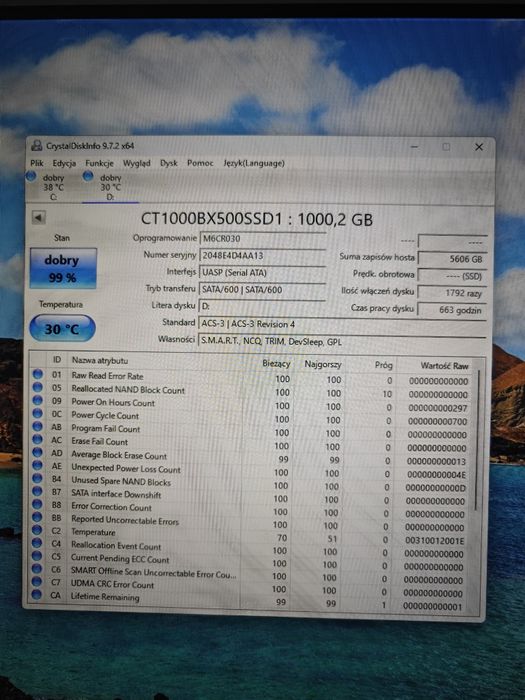The image size is (525, 700).
Task: Minimize the CrystalDiskInfo window
Action: point(414,146)
